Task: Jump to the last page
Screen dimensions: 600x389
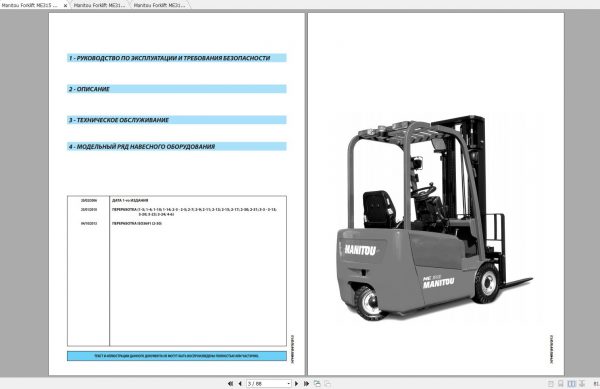Action: pyautogui.click(x=306, y=383)
